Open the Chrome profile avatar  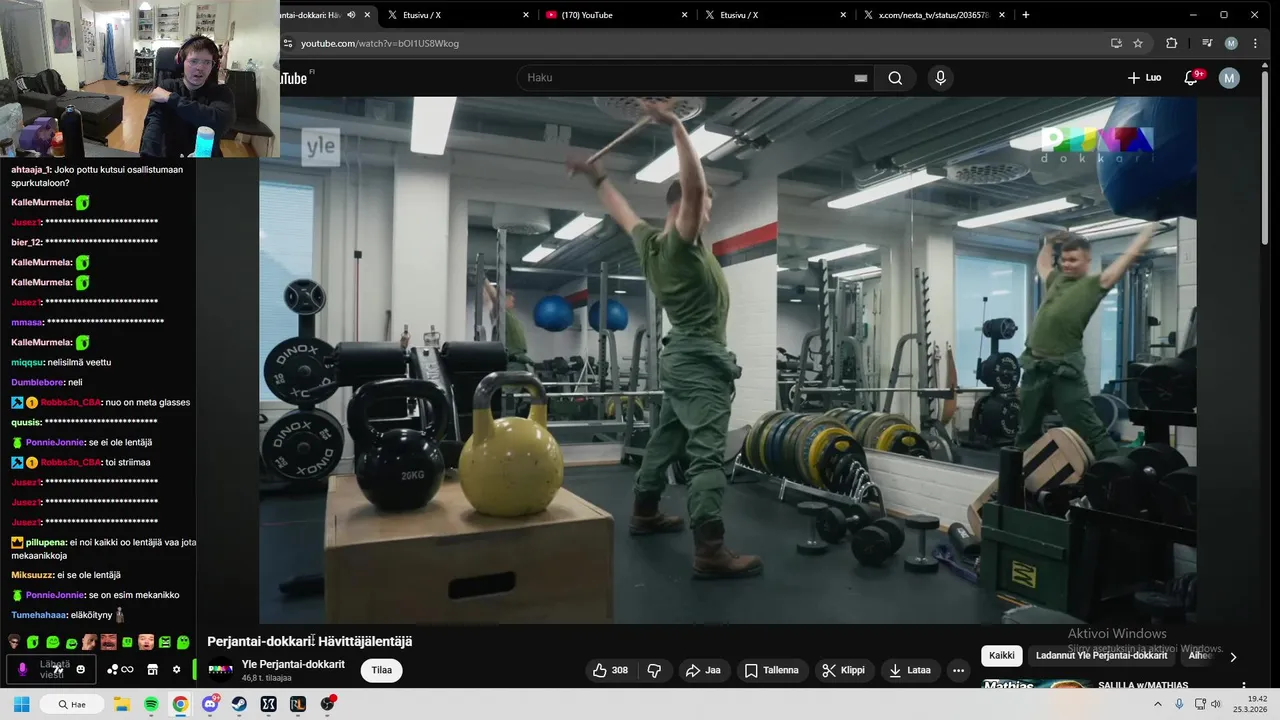pyautogui.click(x=1231, y=44)
